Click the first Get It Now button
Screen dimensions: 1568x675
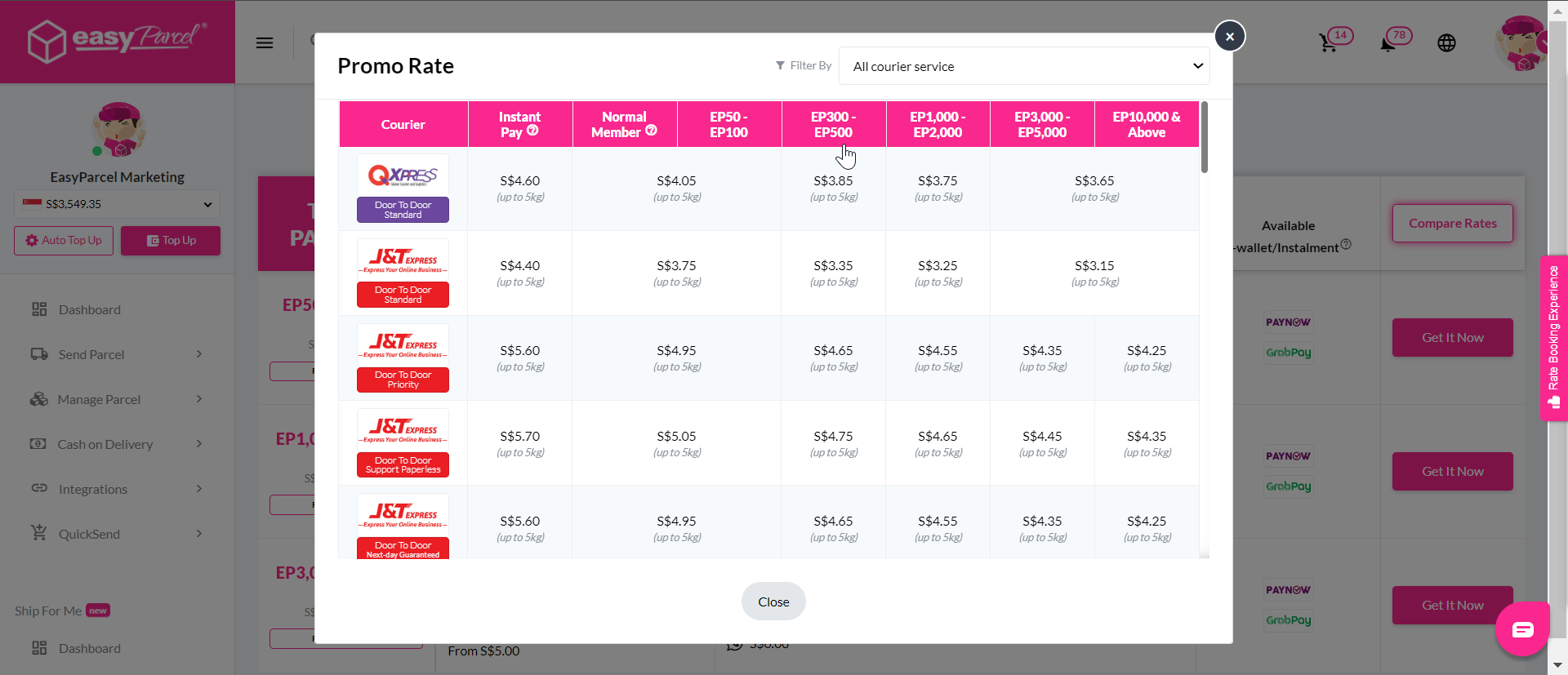pos(1452,337)
